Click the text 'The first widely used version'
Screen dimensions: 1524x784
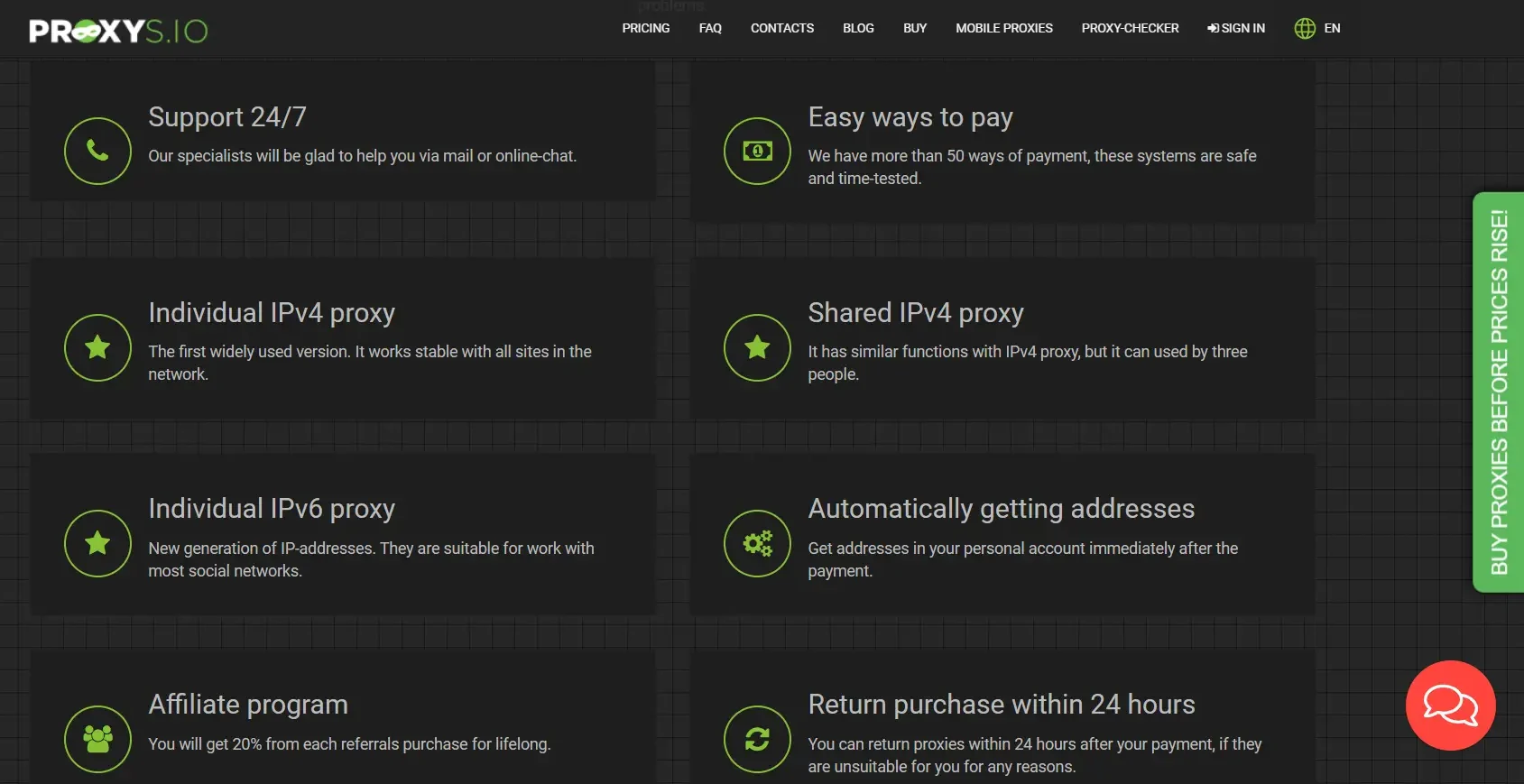[x=370, y=363]
